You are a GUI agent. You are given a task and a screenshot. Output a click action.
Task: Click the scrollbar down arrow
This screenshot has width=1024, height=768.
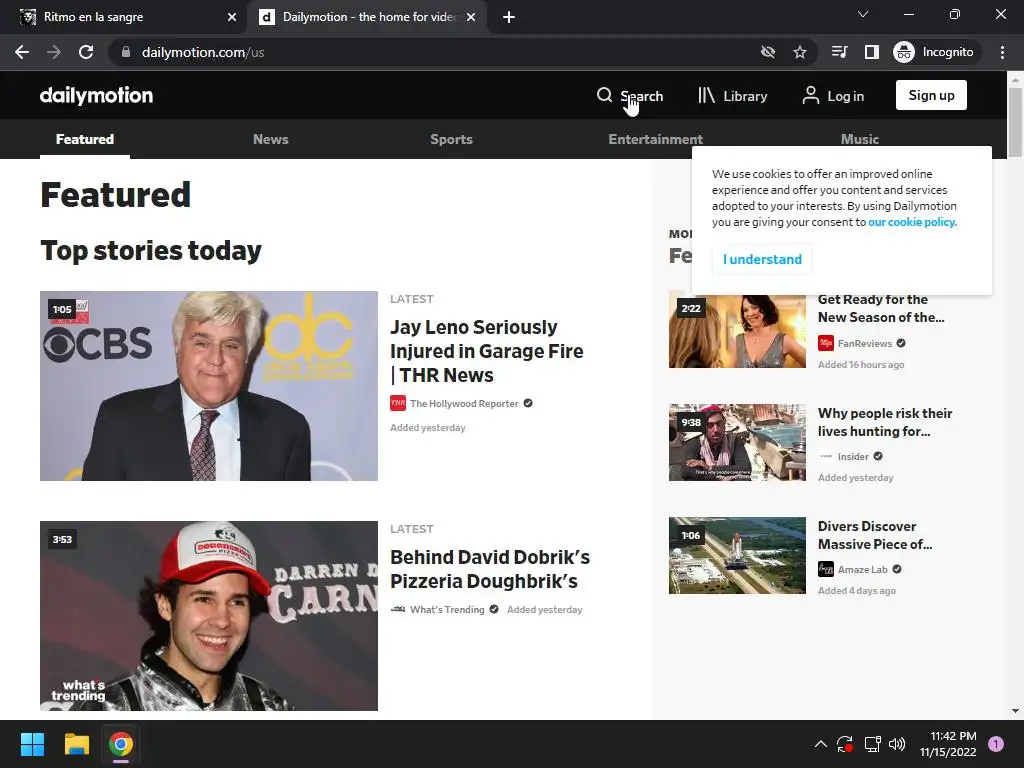[1015, 711]
